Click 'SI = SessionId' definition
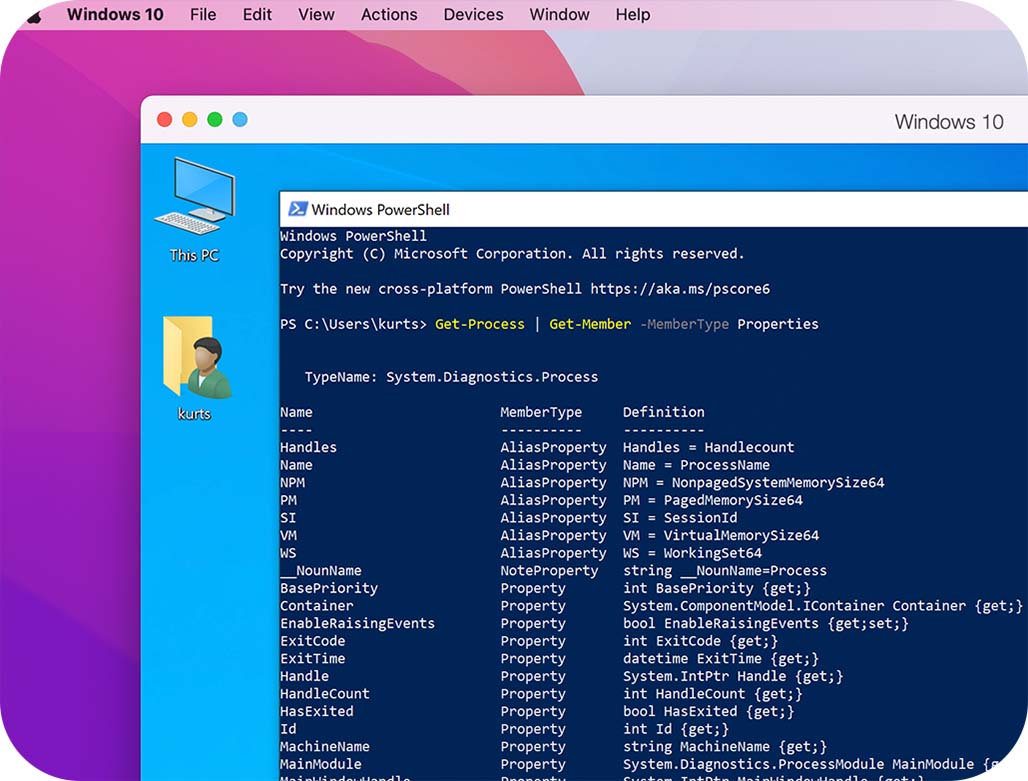 pos(680,518)
